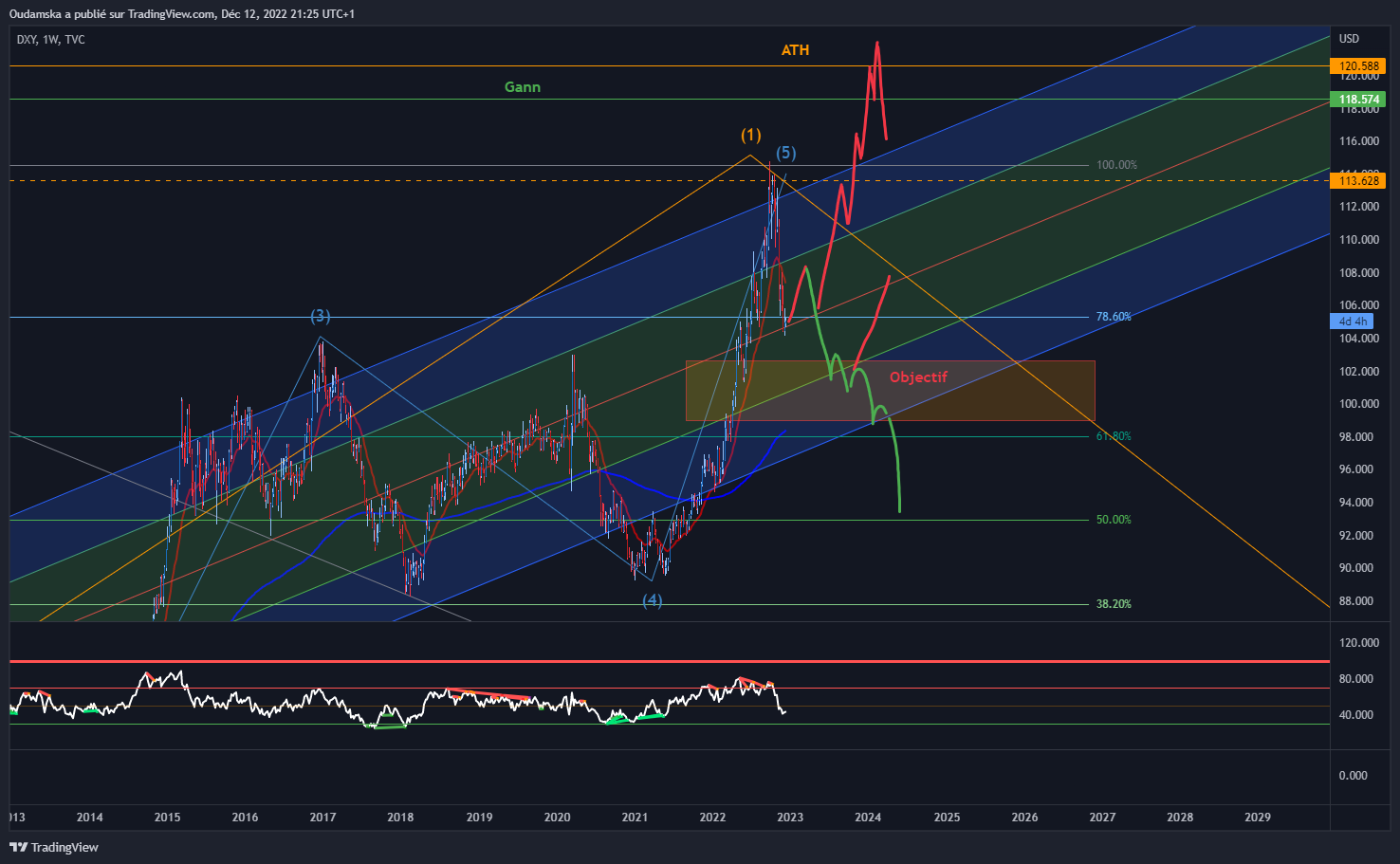Click the 108.000 price scale value
This screenshot has height=864, width=1400.
coord(1358,273)
